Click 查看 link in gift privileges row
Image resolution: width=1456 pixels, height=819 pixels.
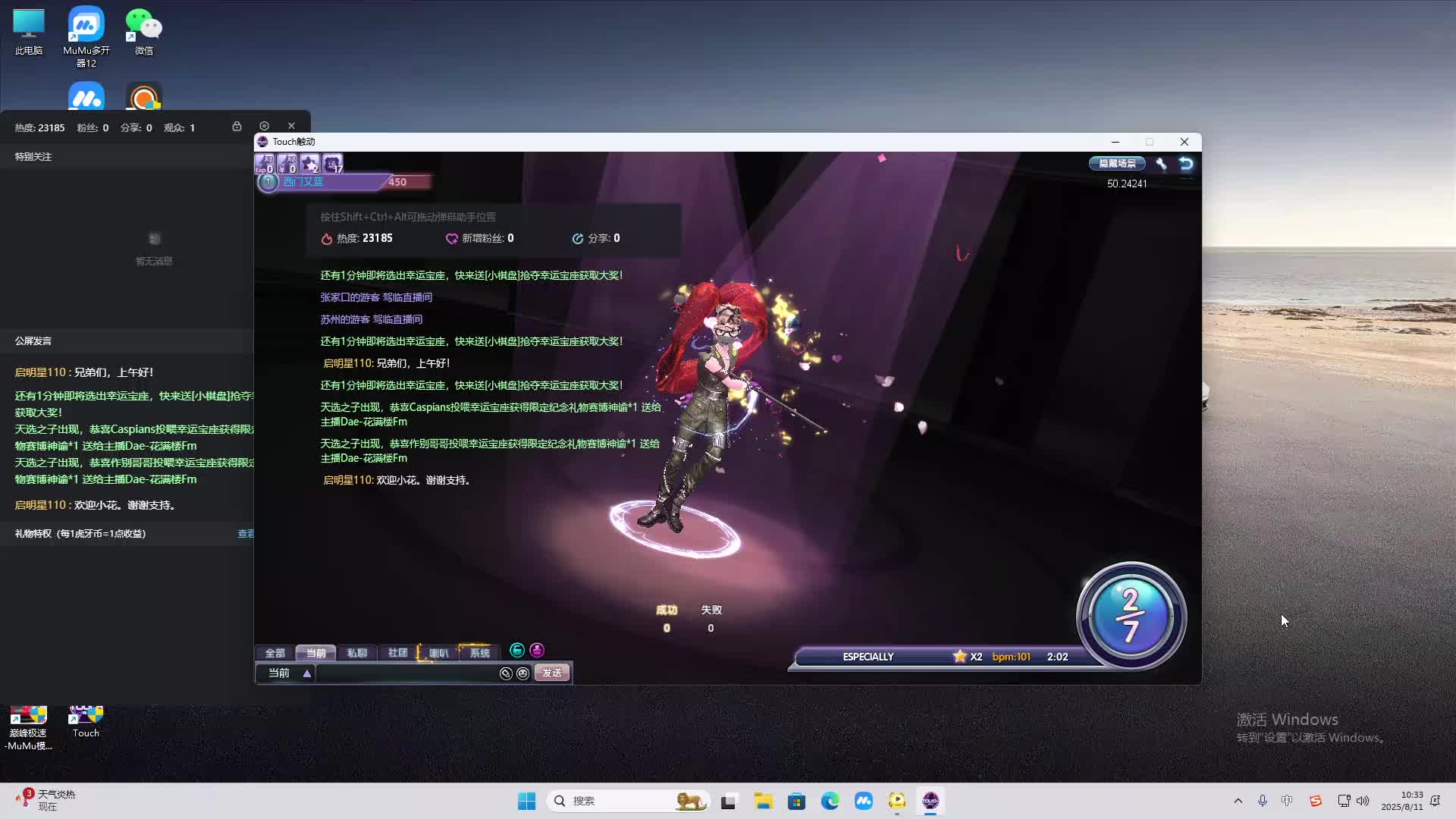[246, 534]
